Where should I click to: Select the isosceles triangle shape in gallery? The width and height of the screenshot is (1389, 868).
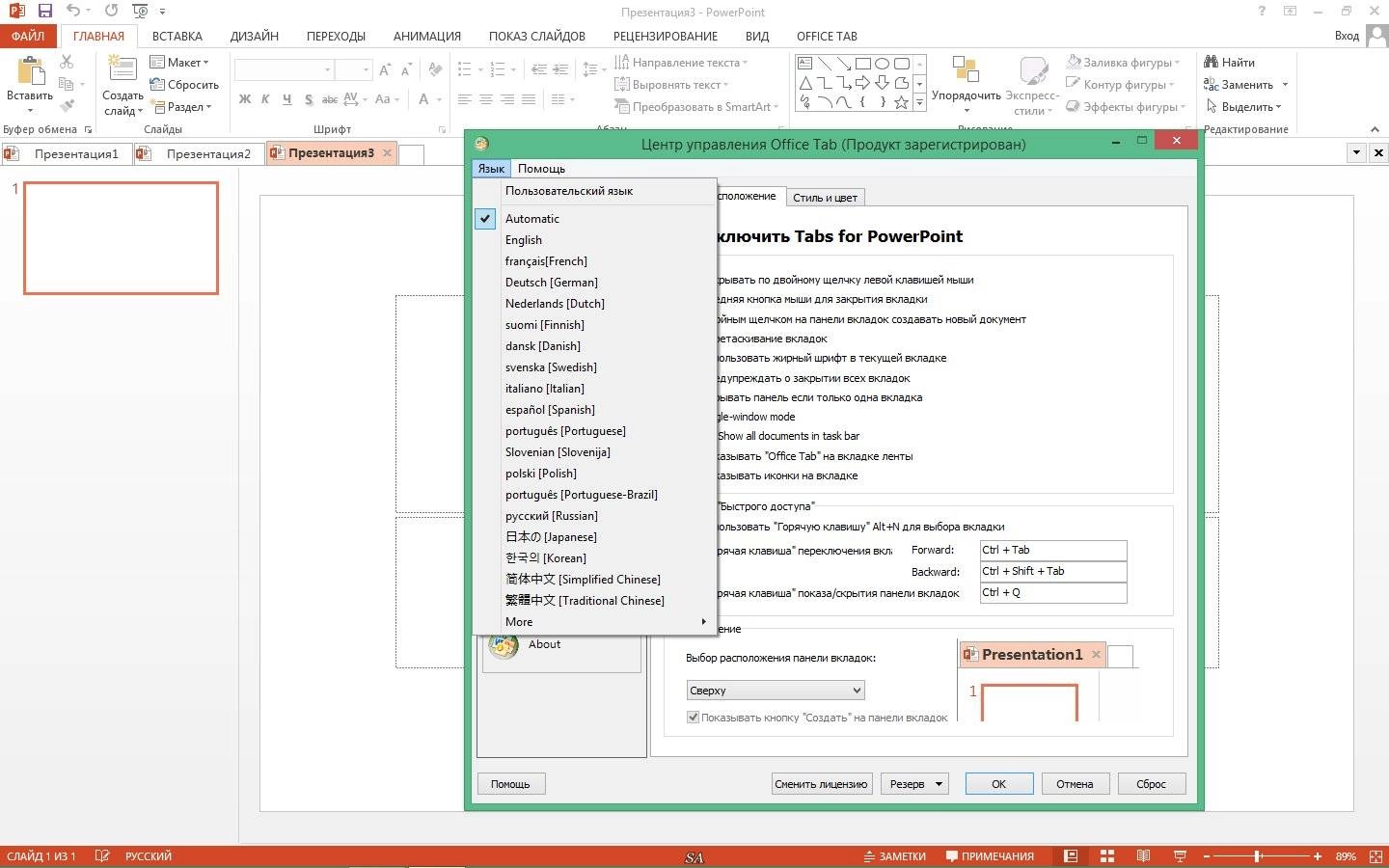805,83
